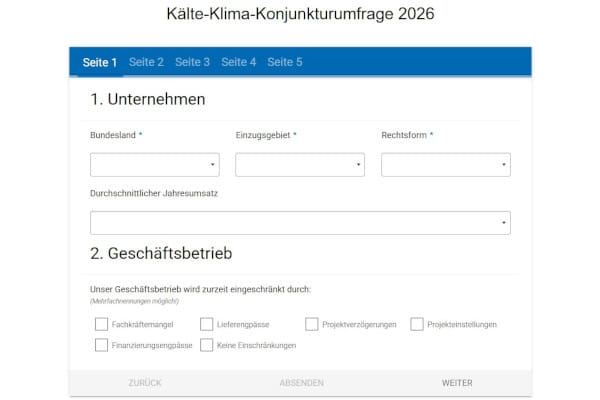Open the Seite 2 tab
The width and height of the screenshot is (600, 400).
[146, 62]
